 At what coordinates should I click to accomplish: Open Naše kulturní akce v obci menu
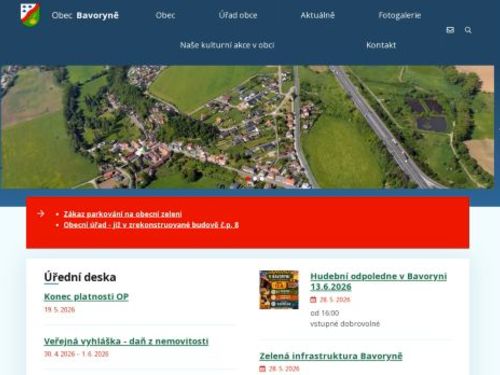[227, 45]
